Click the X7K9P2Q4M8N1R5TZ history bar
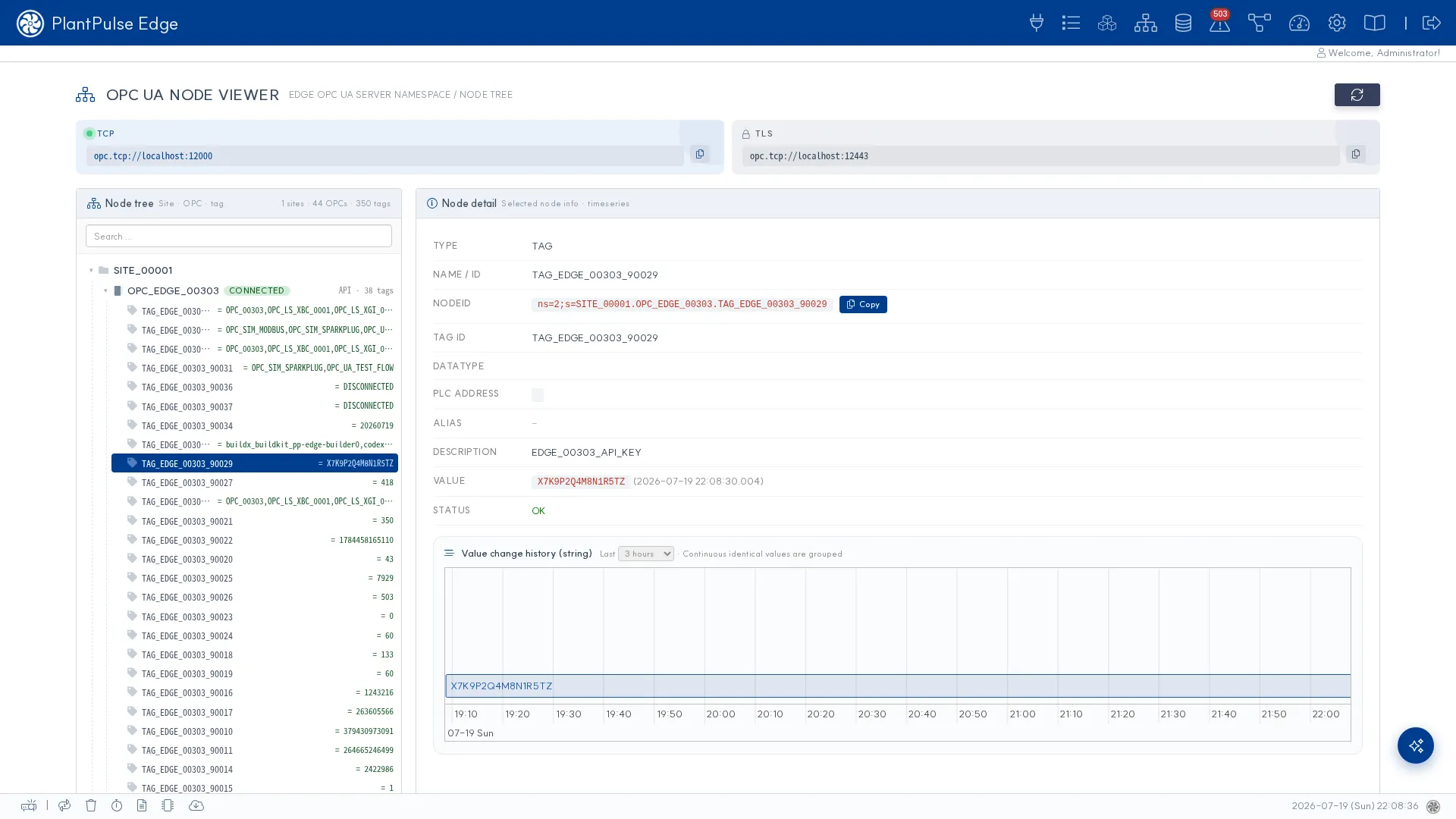Viewport: 1456px width, 819px height. pos(898,686)
